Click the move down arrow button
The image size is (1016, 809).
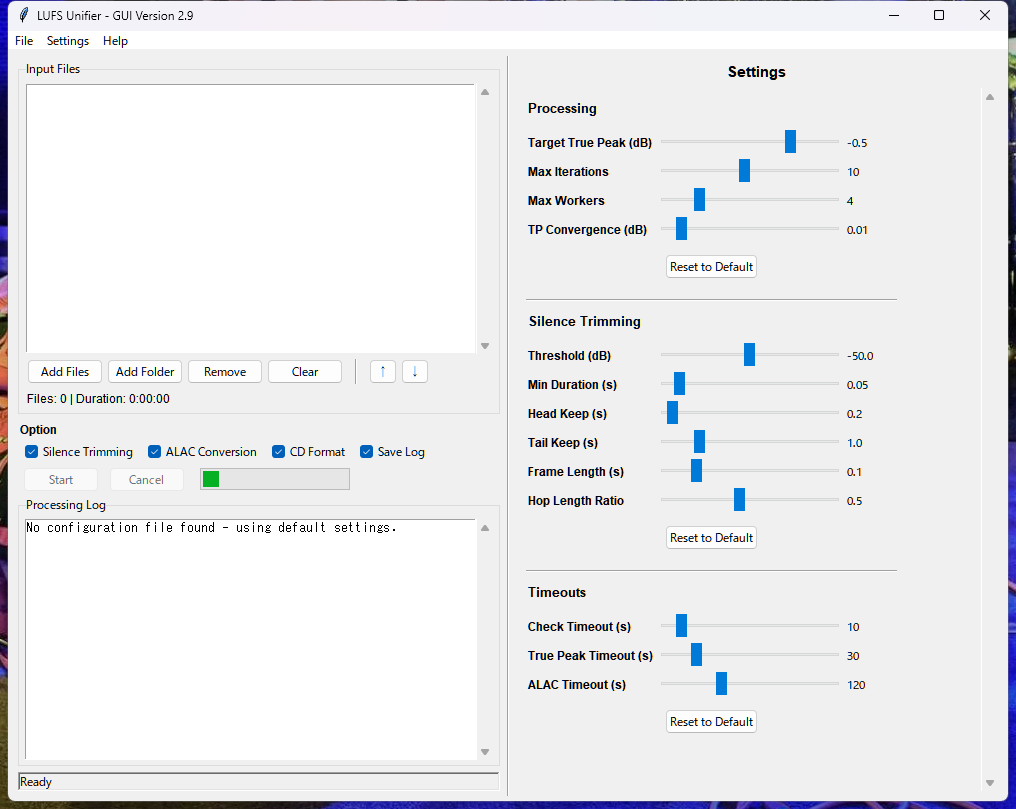415,371
